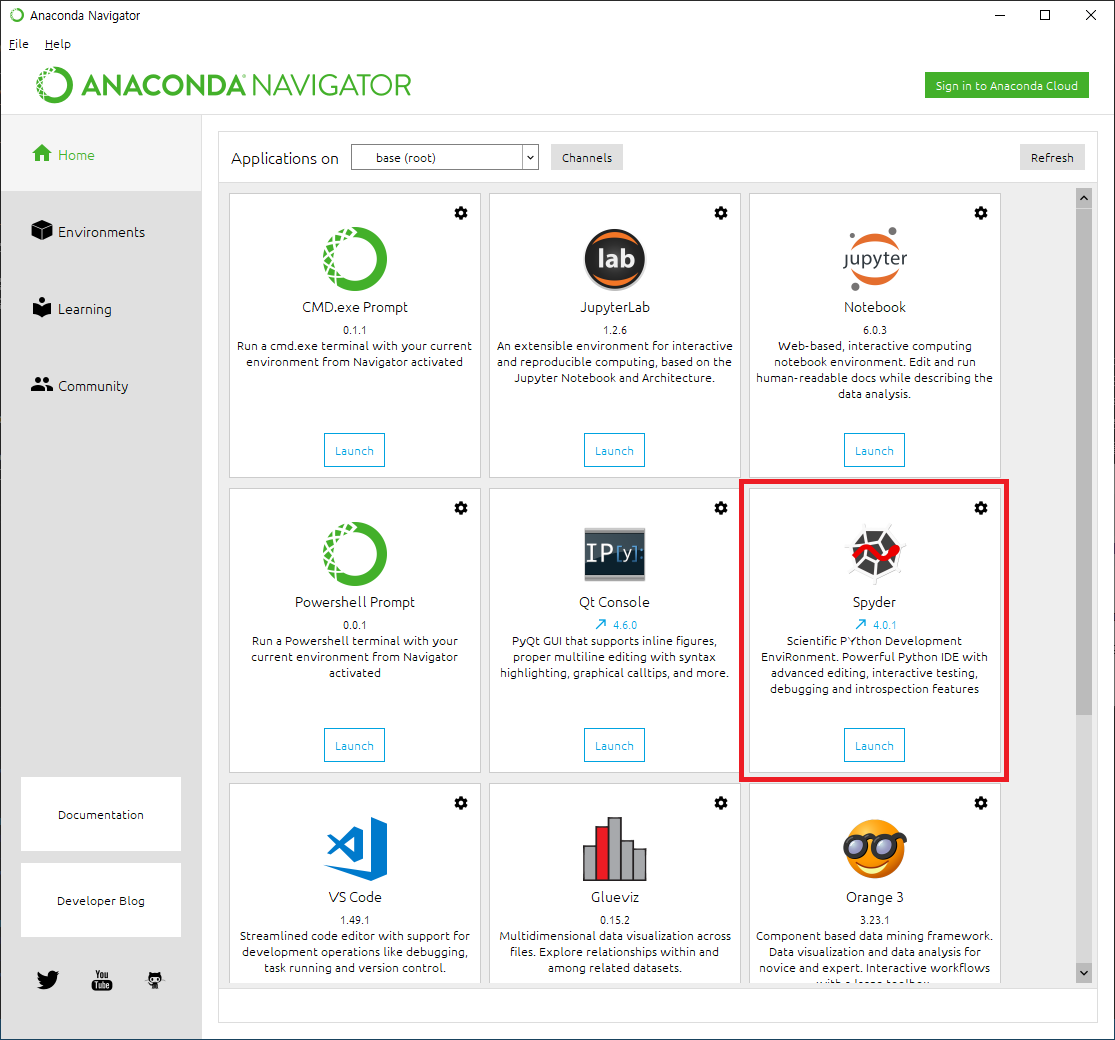Click the JupyterLab 'lab' logo icon
Viewport: 1115px width, 1040px height.
click(x=614, y=259)
